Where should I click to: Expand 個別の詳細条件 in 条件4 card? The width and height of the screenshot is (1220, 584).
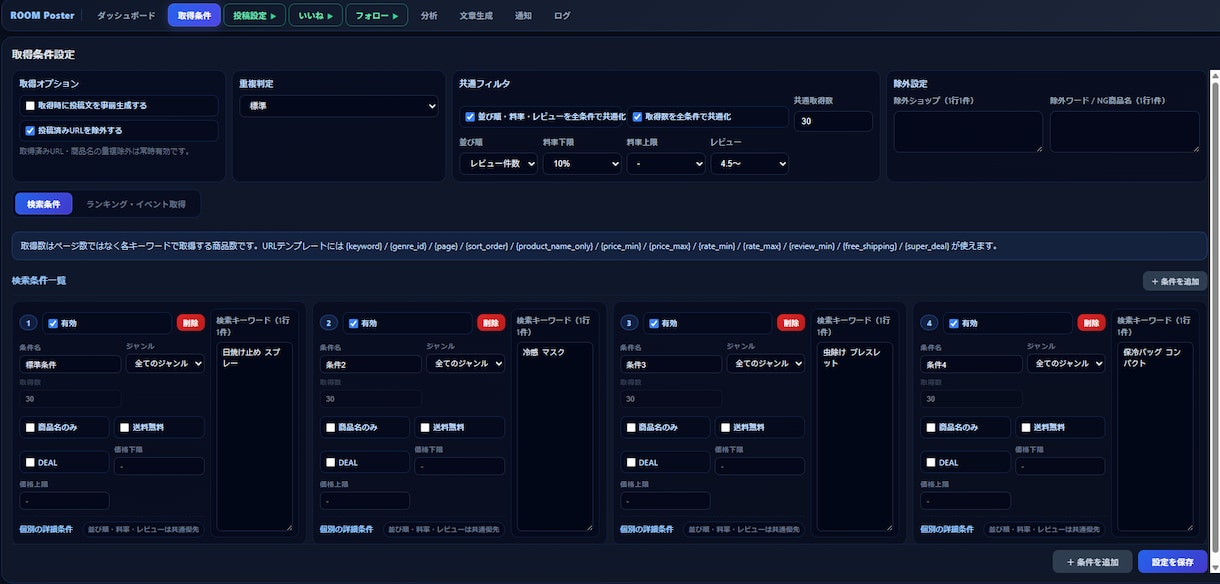(947, 528)
